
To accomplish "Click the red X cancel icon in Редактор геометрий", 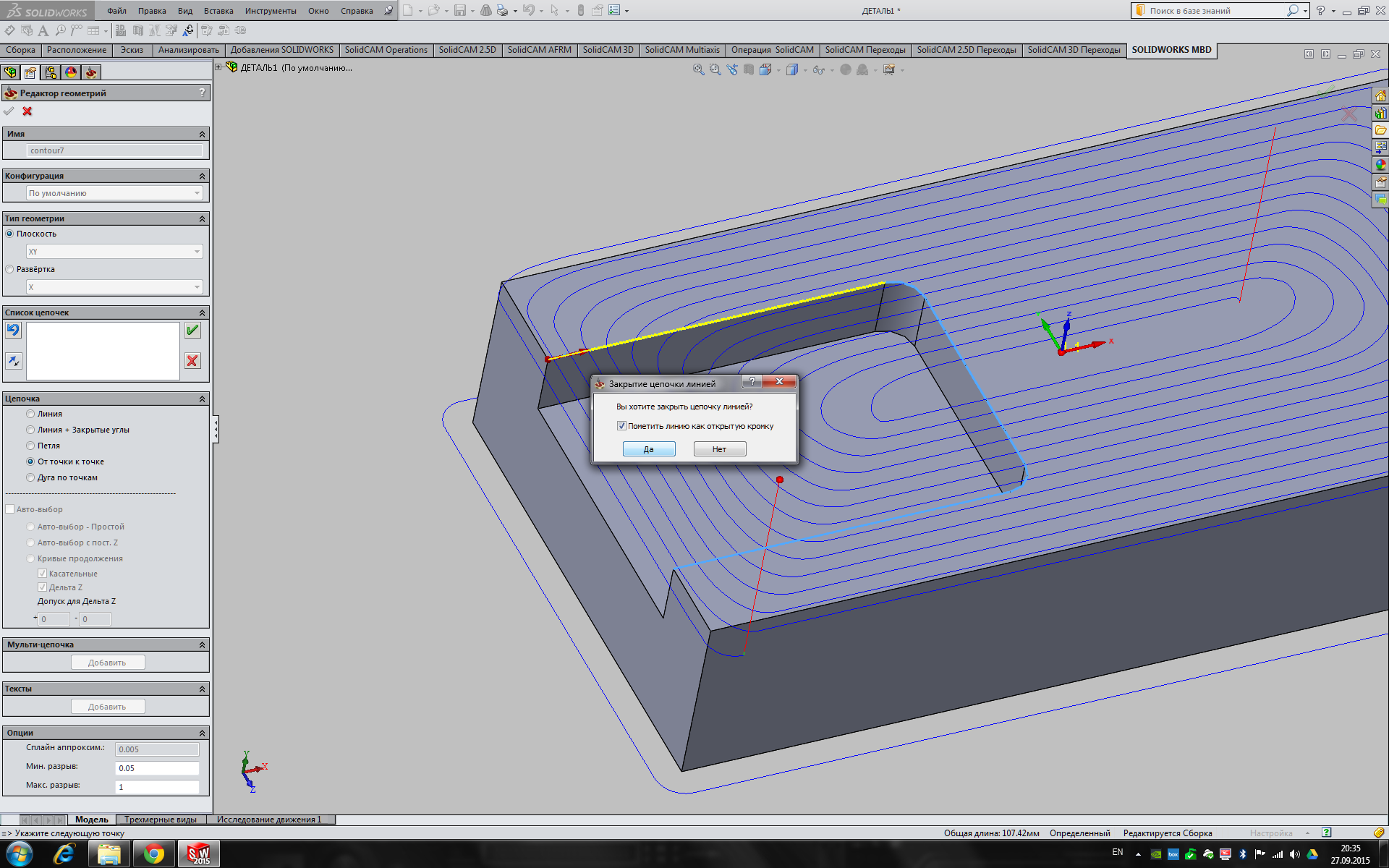I will click(27, 111).
